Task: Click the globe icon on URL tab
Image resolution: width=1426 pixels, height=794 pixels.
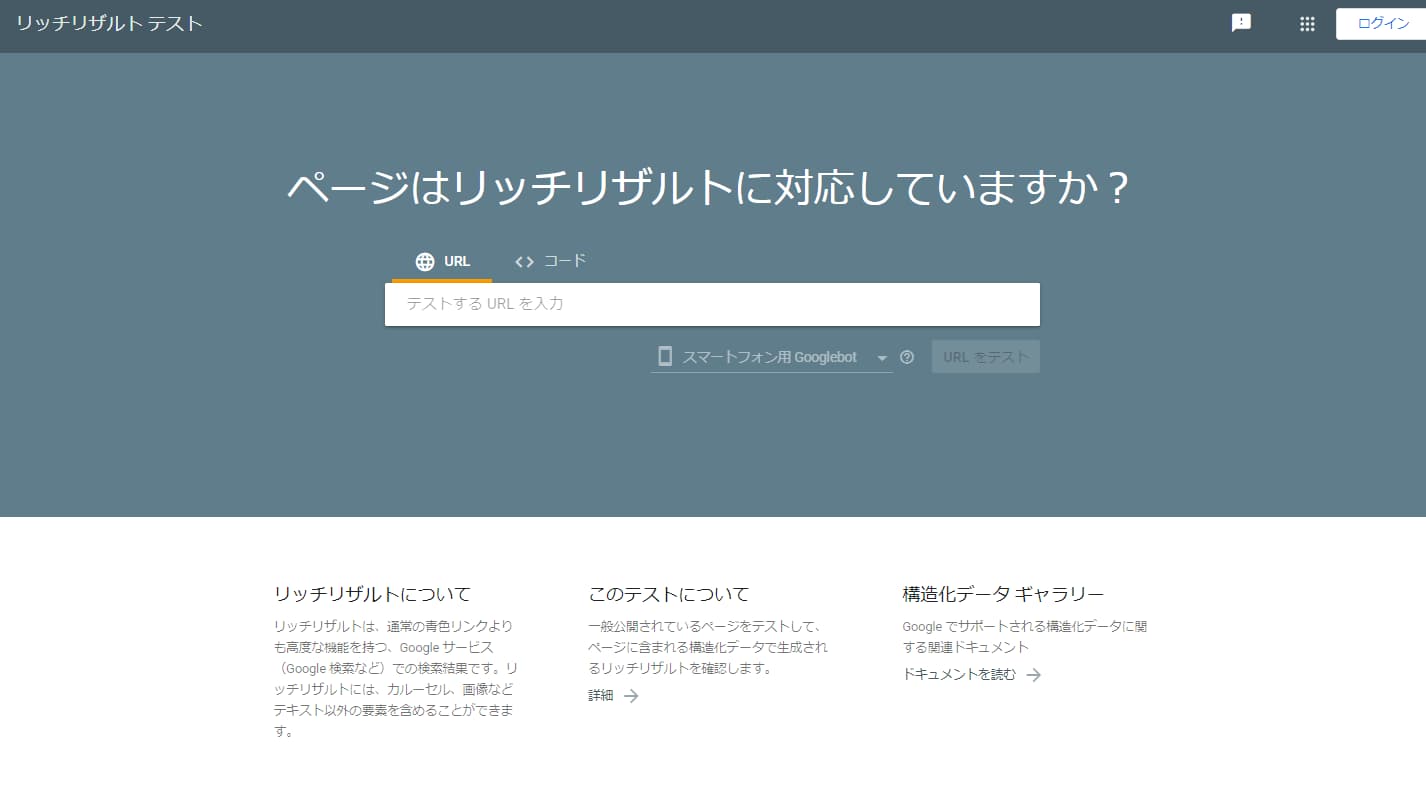Action: pyautogui.click(x=425, y=262)
